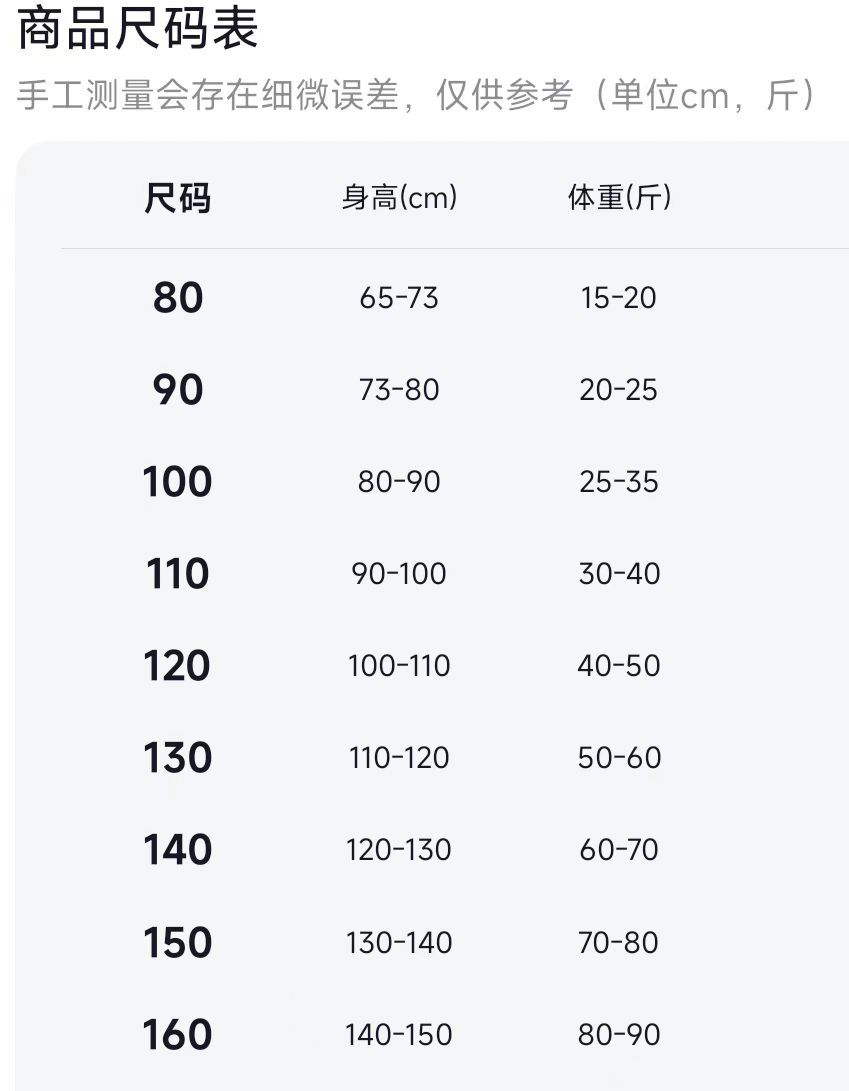Click the 90-100 height cell

pyautogui.click(x=399, y=574)
